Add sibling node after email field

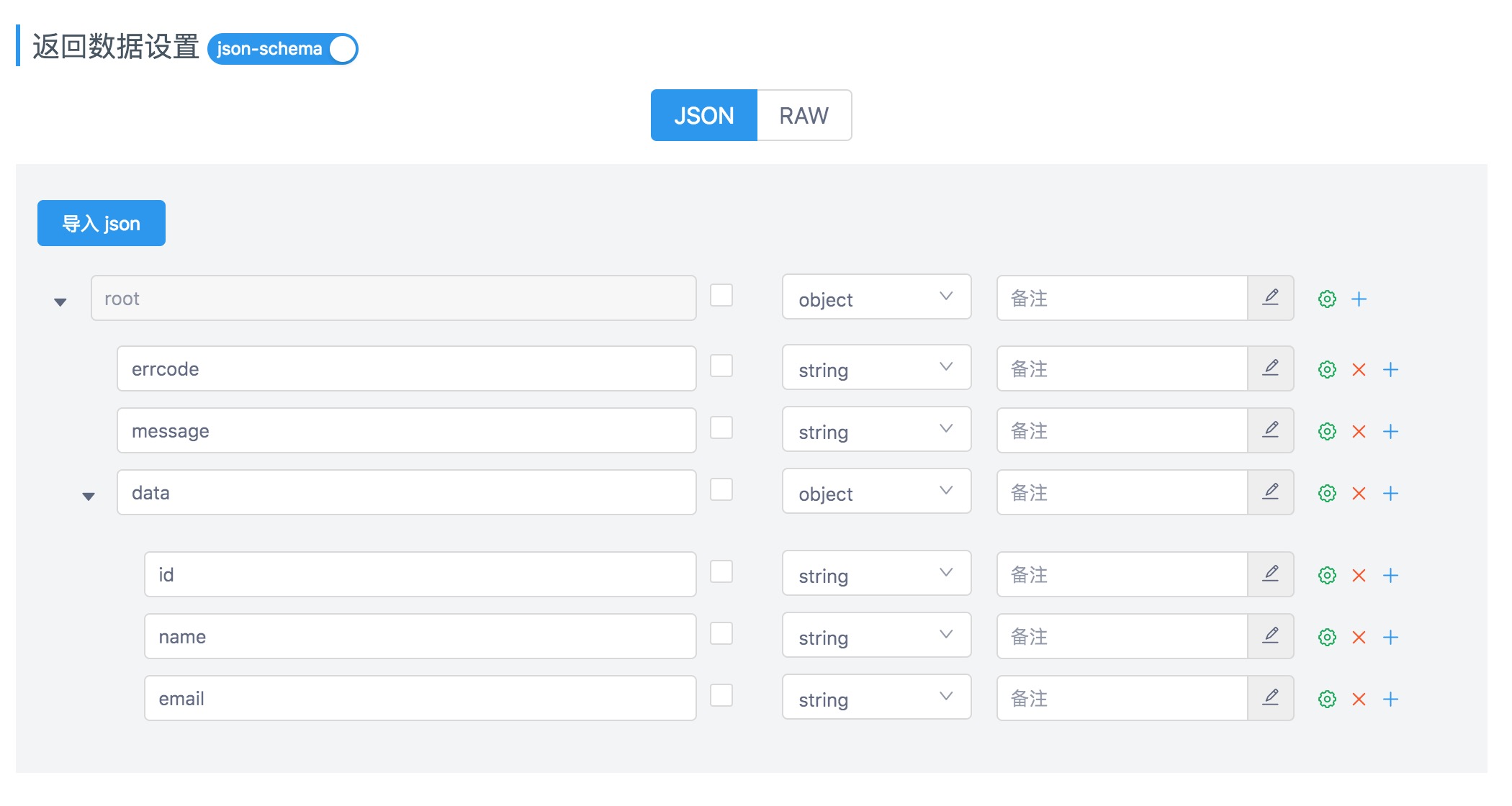pyautogui.click(x=1390, y=699)
